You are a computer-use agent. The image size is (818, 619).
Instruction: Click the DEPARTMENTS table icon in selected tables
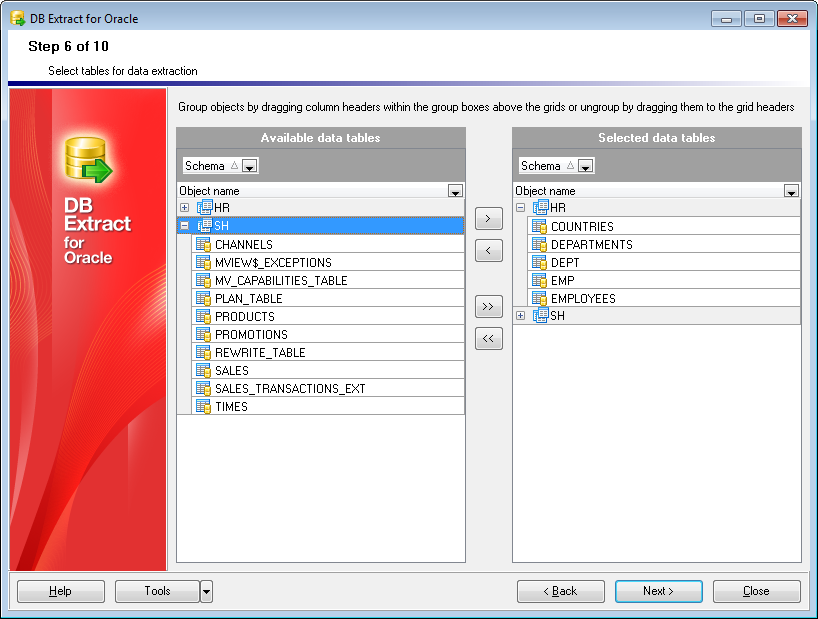539,244
